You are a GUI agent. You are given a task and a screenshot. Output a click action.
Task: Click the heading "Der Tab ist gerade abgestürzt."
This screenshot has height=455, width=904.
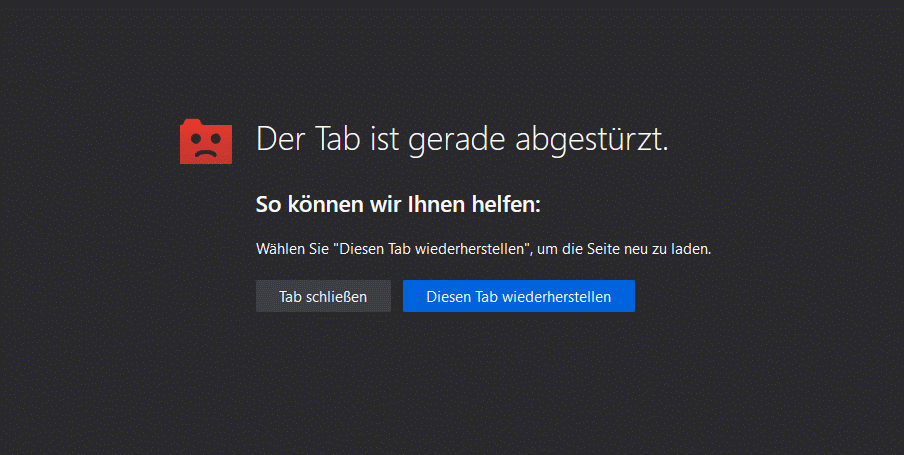tap(462, 139)
